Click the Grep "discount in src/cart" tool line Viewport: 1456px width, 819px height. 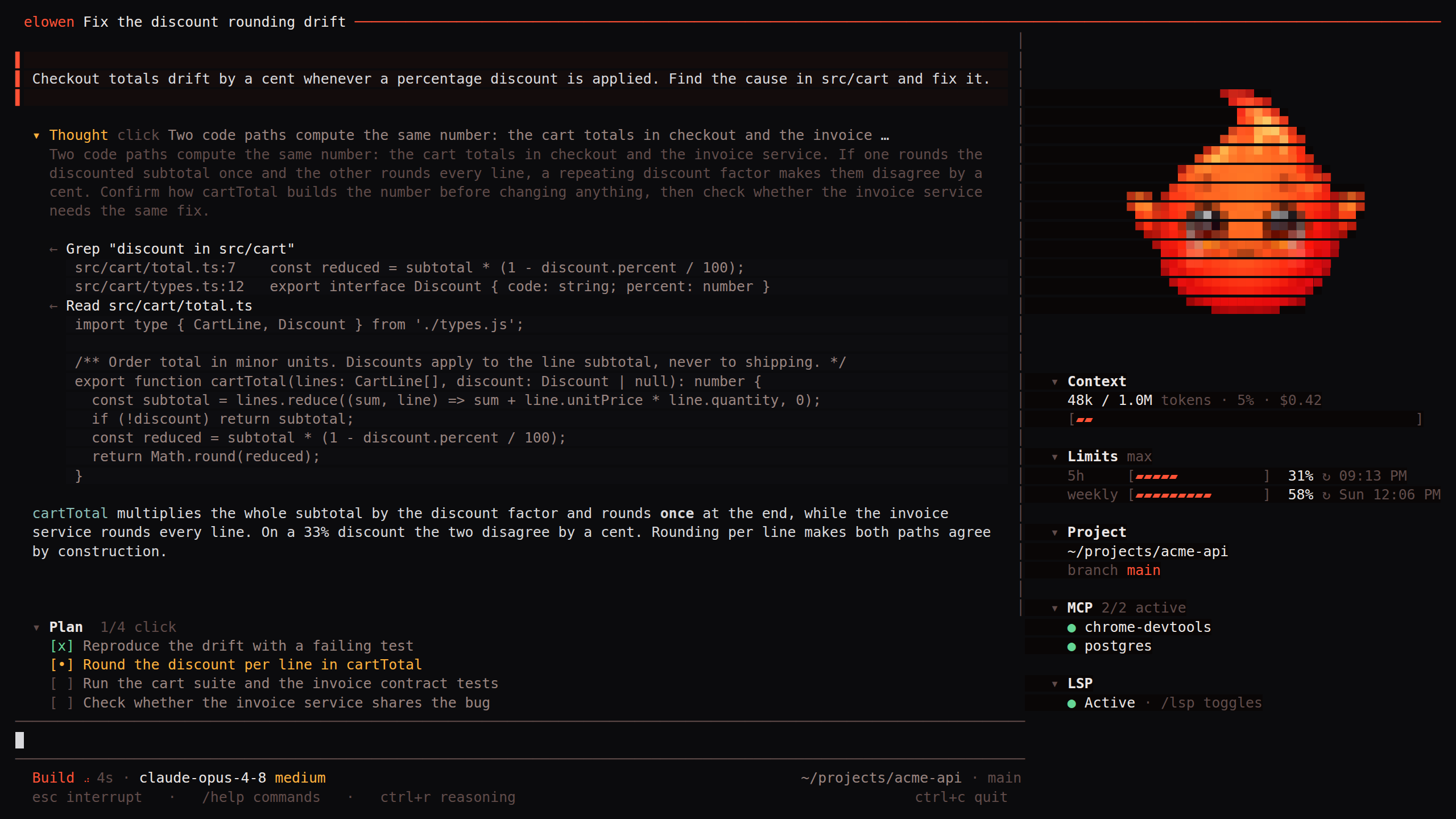point(180,249)
